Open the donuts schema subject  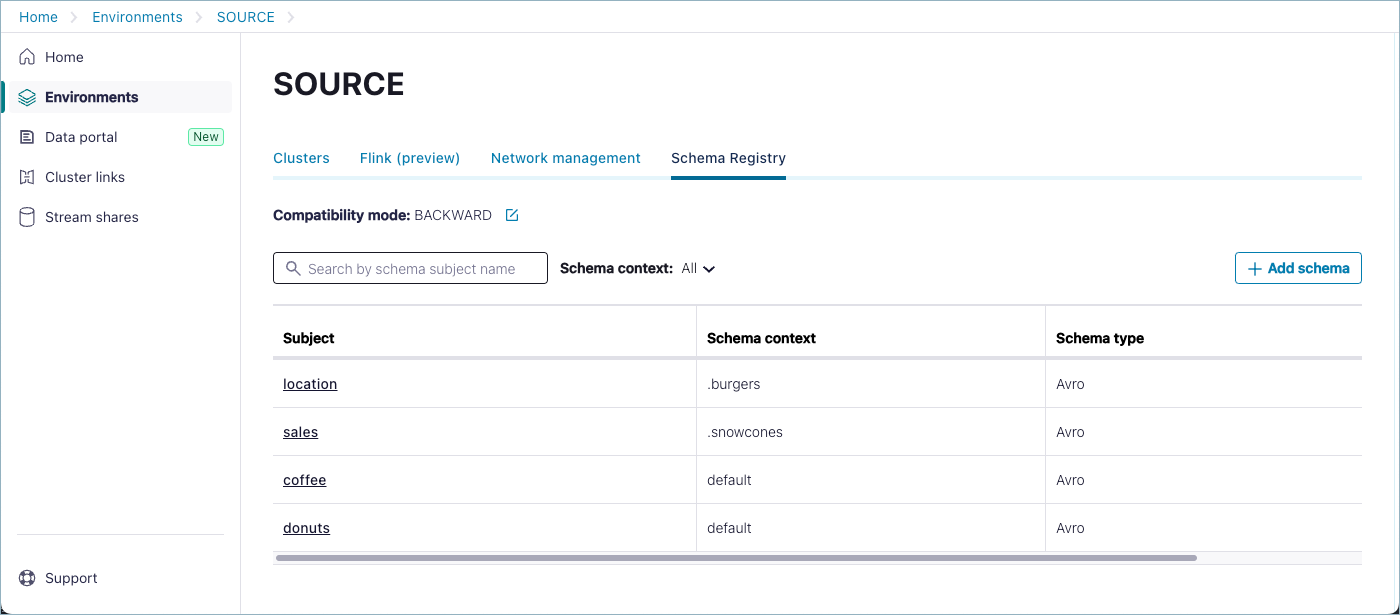tap(306, 528)
